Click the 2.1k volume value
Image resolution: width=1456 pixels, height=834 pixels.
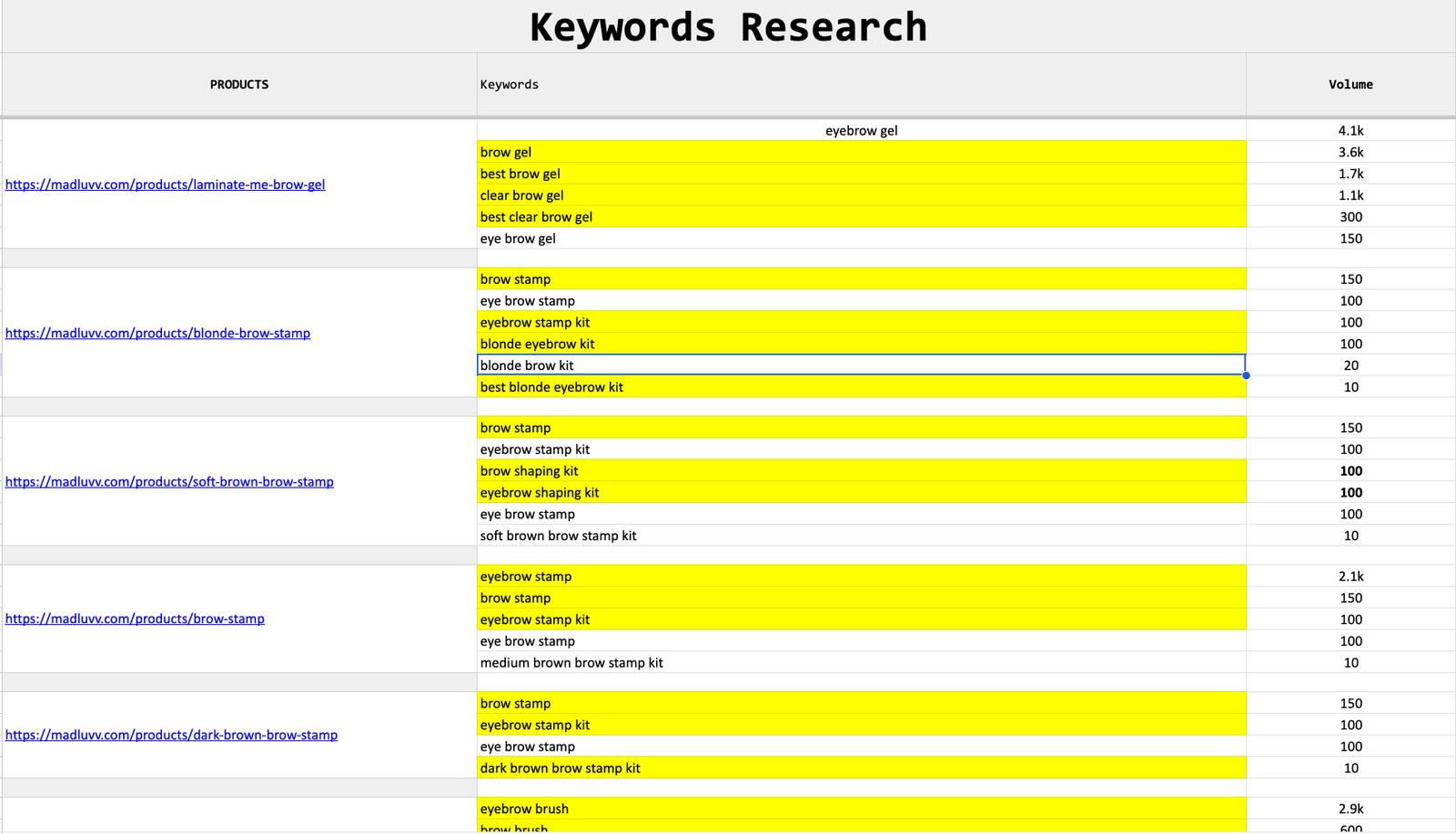point(1350,577)
